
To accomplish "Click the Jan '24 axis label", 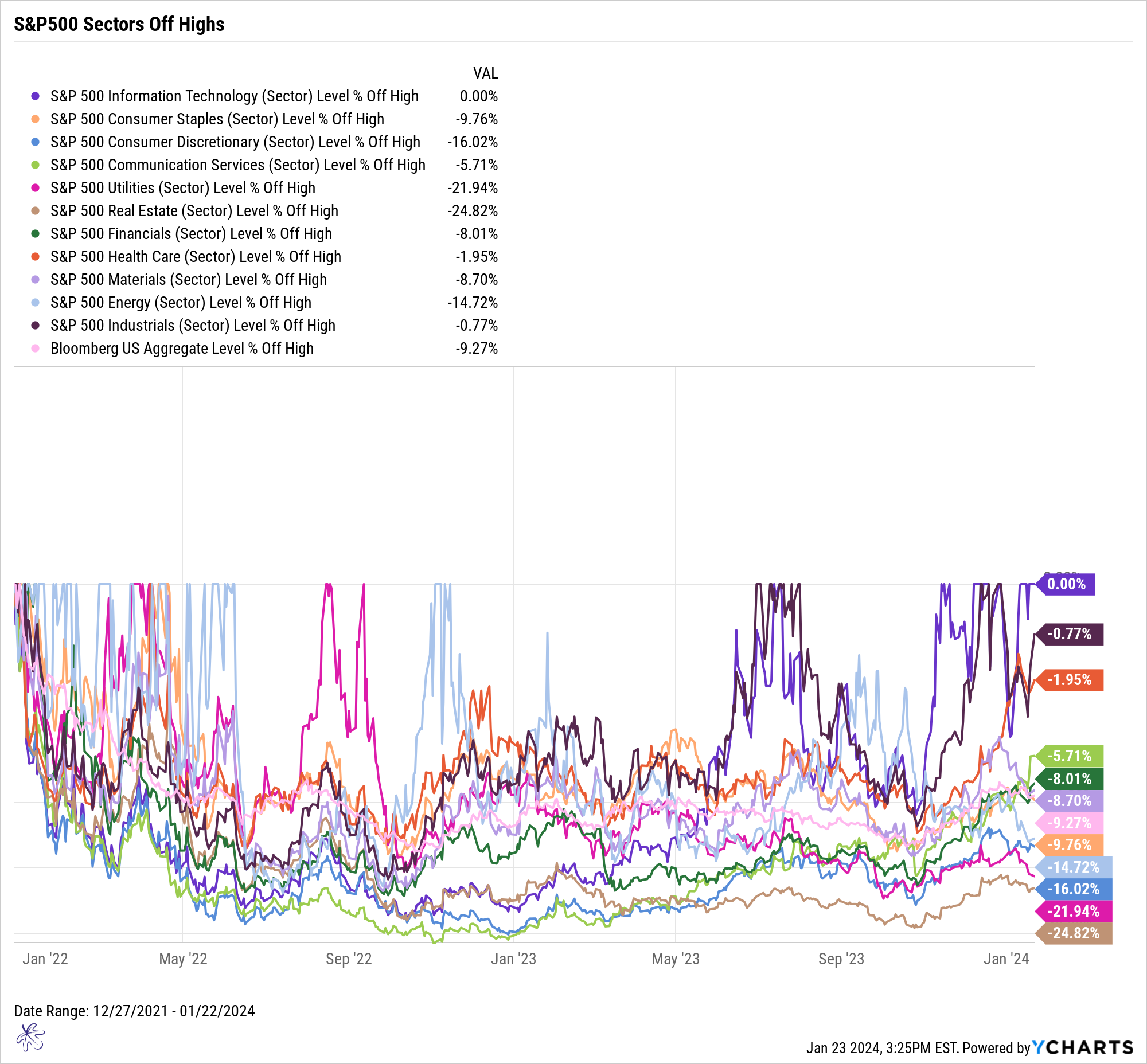I will point(1006,959).
